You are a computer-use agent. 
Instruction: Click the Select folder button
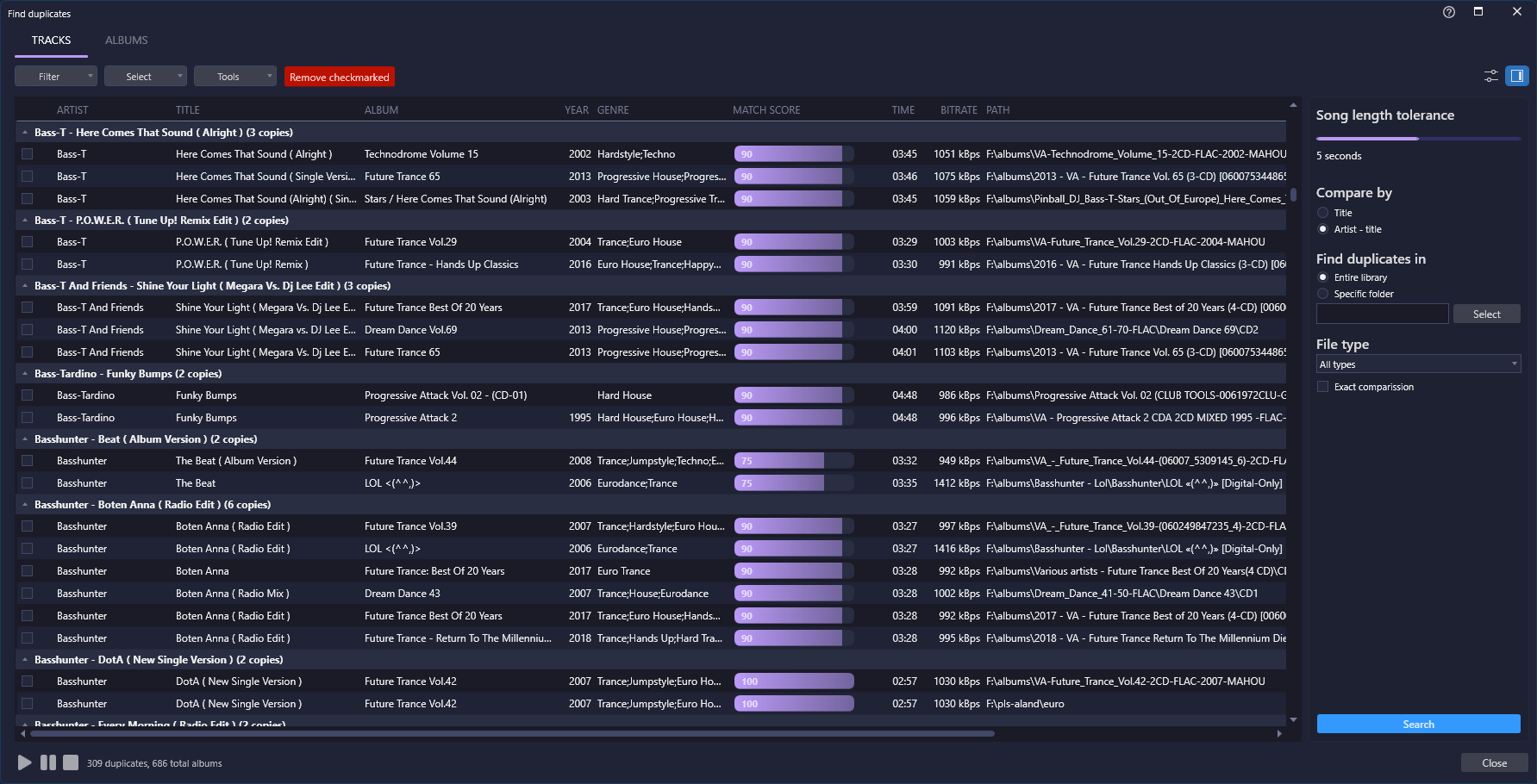pos(1486,314)
